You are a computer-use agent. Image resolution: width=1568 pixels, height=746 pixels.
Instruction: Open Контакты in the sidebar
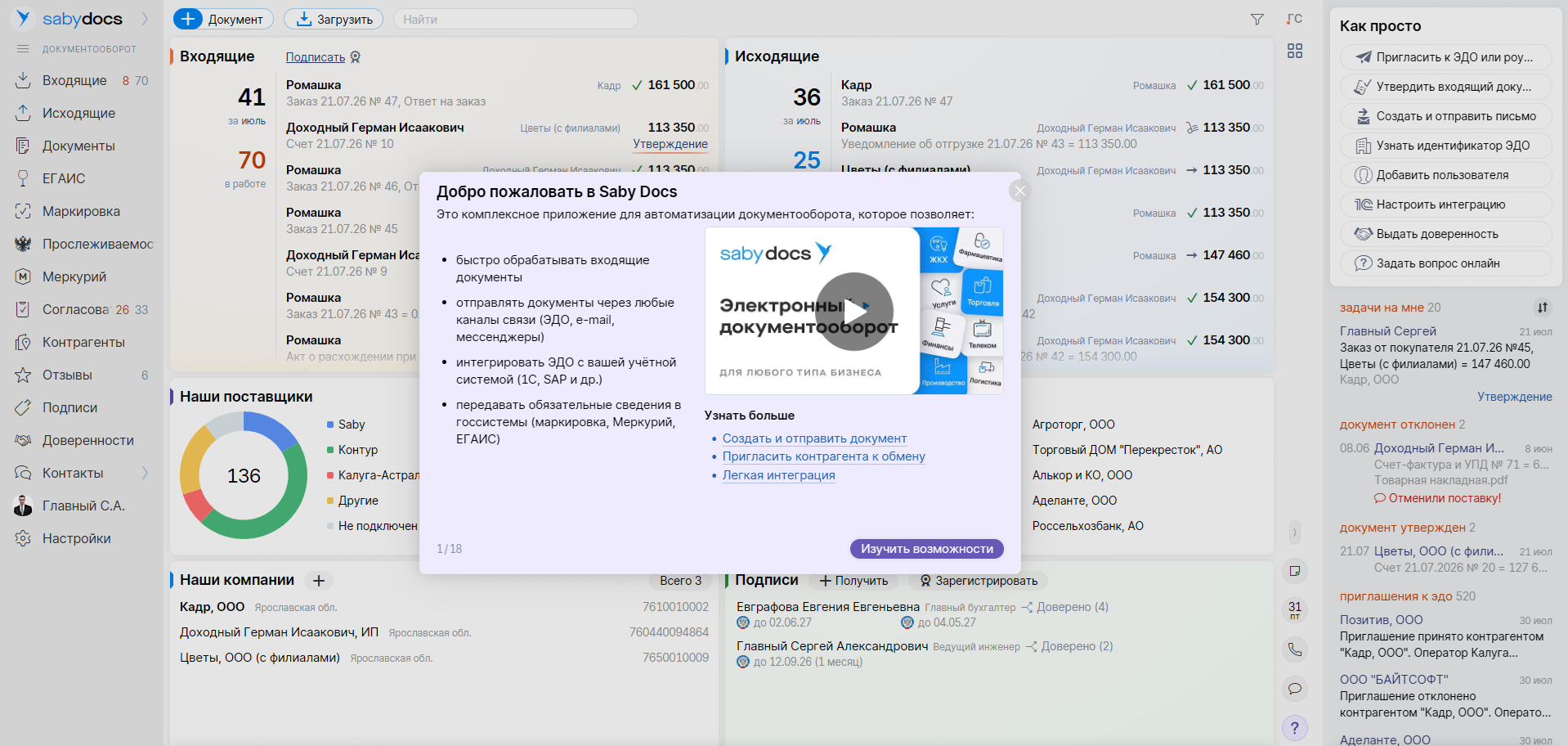[x=73, y=473]
